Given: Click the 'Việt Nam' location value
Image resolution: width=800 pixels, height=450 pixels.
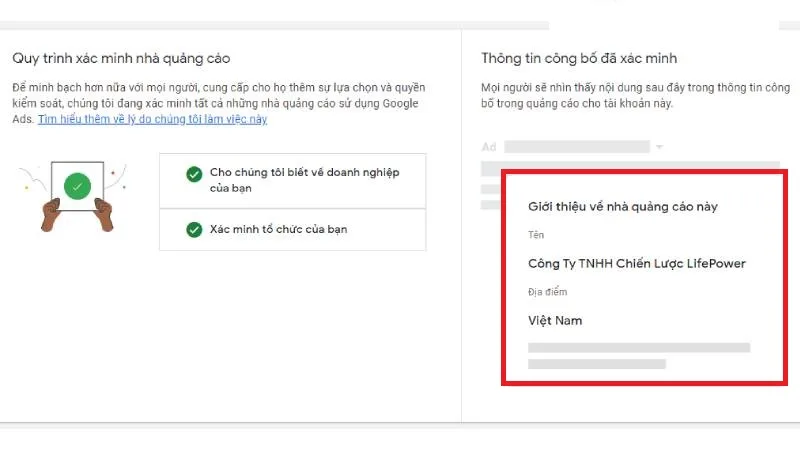Looking at the screenshot, I should 555,320.
